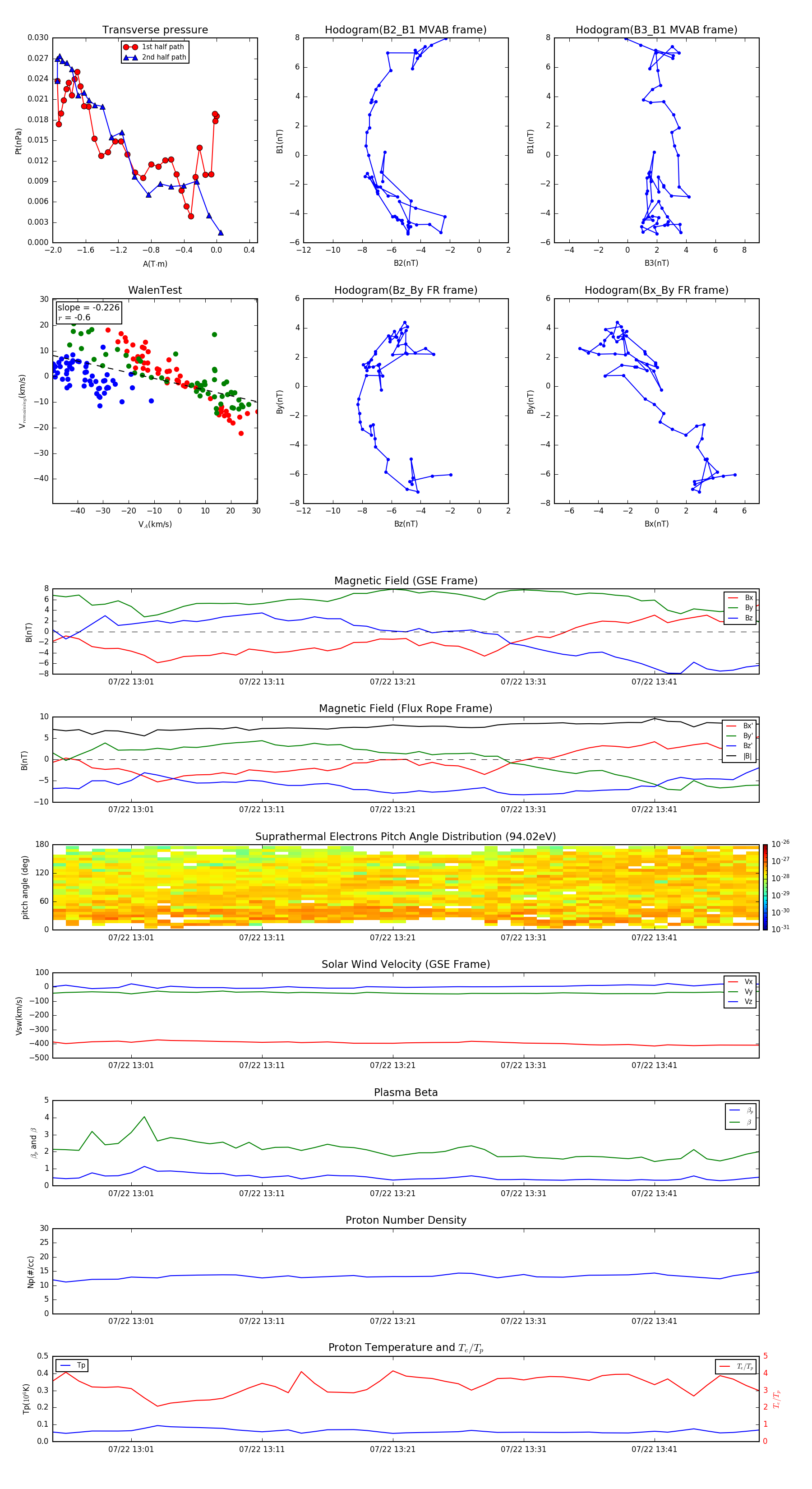The height and width of the screenshot is (1489, 812).
Task: Click the 'slope = -0.226' annotation
Action: (88, 308)
